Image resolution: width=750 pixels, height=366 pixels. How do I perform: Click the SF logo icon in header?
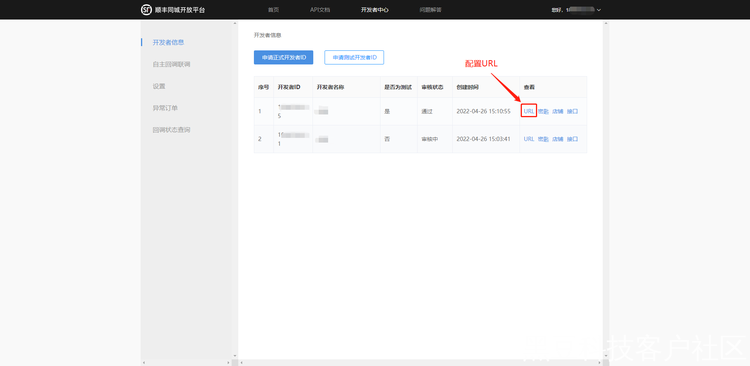coord(146,10)
